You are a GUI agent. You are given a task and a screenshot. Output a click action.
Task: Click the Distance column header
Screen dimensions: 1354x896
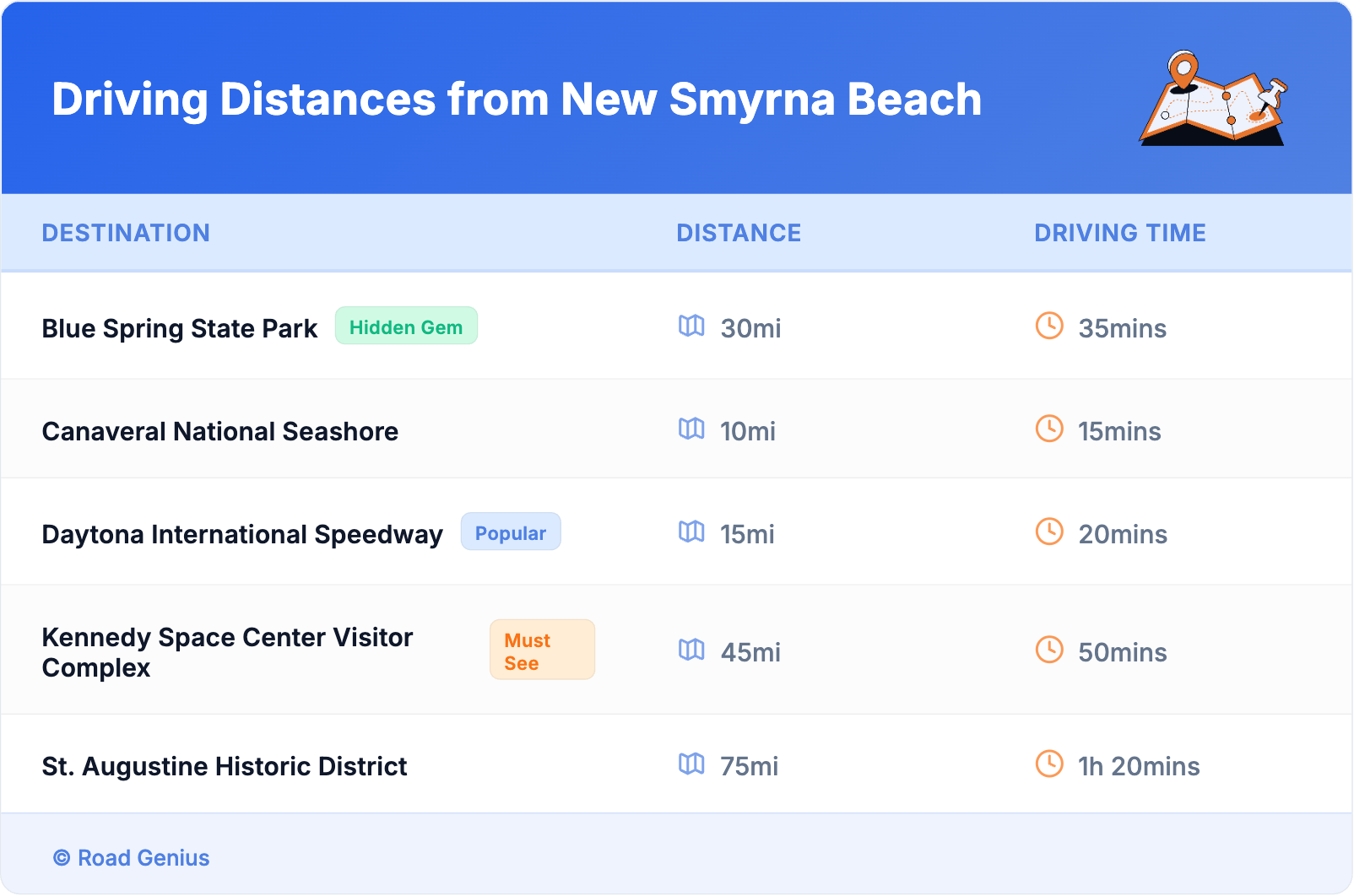coord(739,233)
